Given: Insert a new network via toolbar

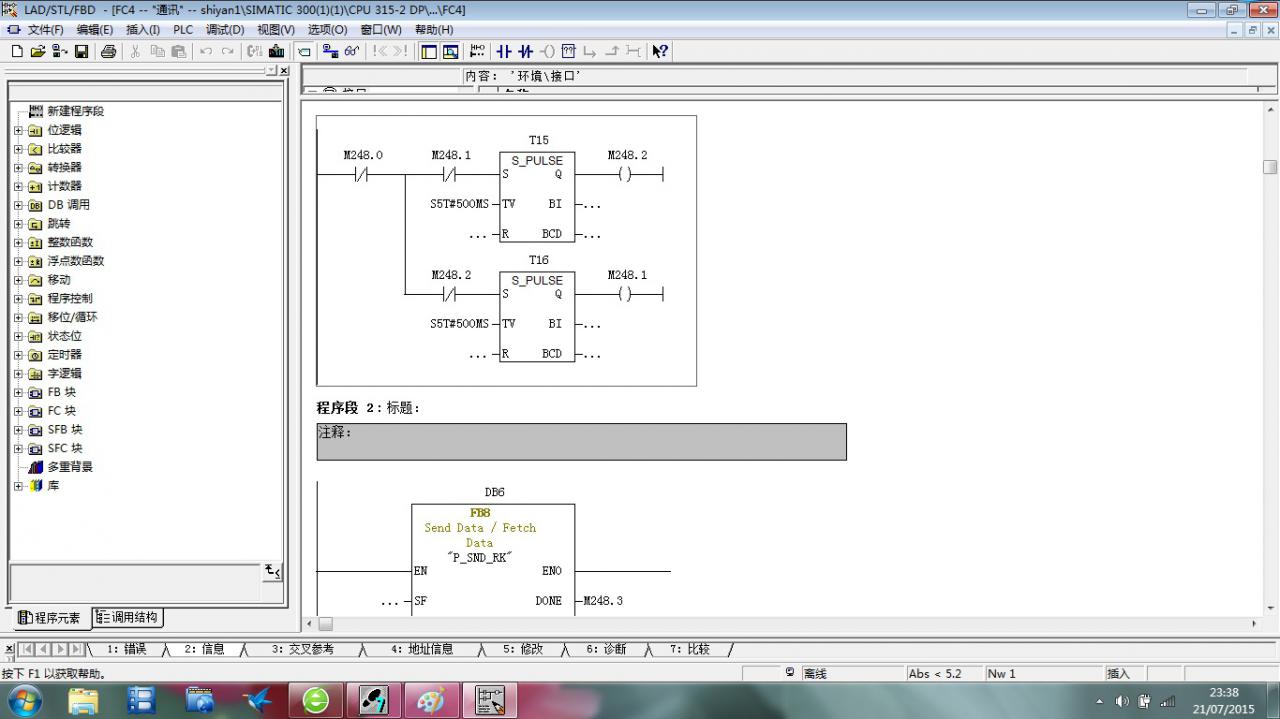Looking at the screenshot, I should (478, 51).
